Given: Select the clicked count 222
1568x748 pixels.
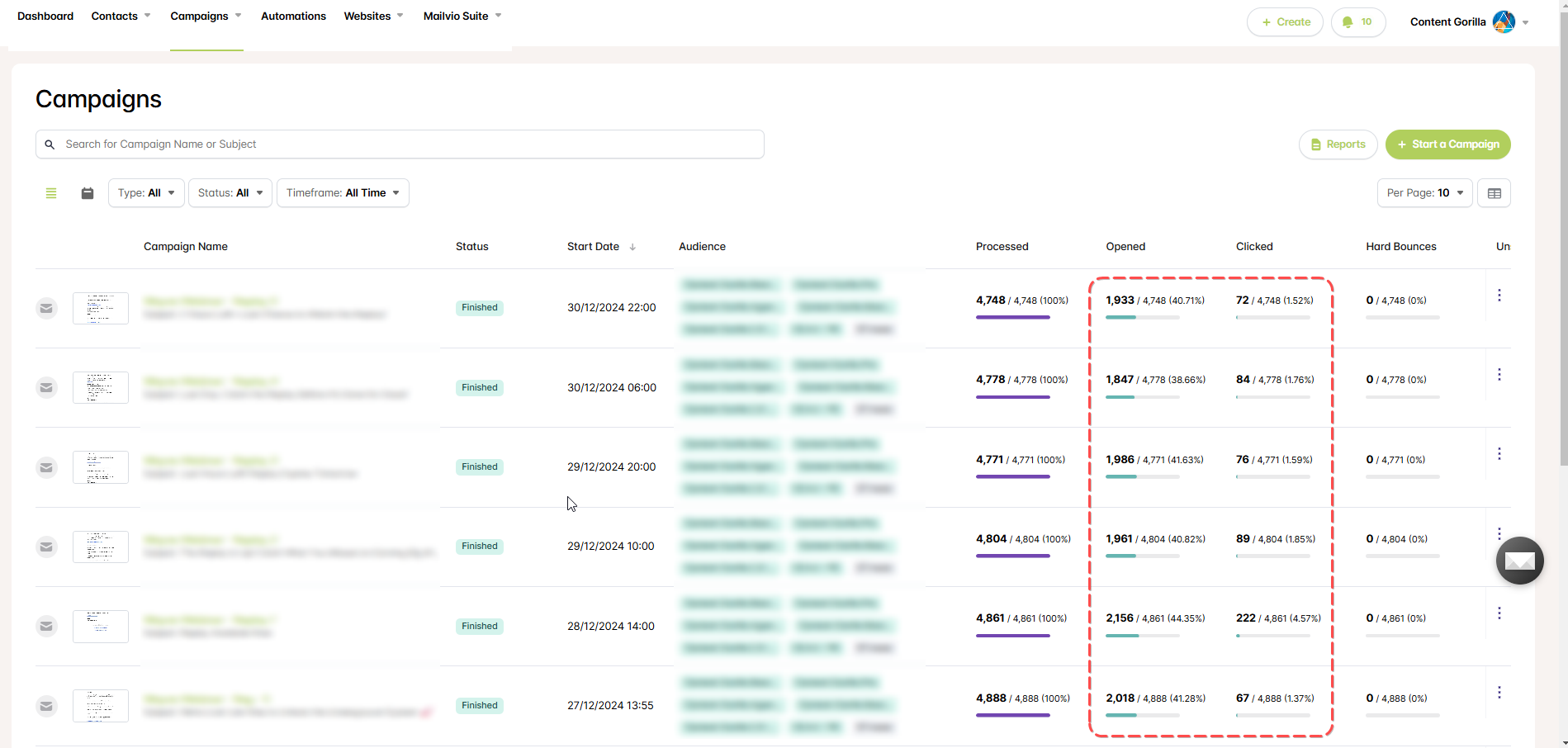Looking at the screenshot, I should coord(1246,618).
